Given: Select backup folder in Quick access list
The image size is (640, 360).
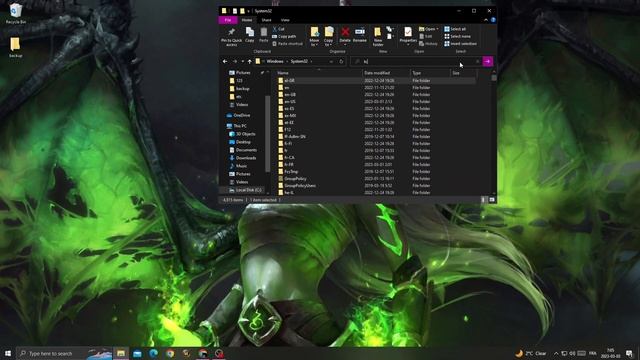Looking at the screenshot, I should coord(240,89).
